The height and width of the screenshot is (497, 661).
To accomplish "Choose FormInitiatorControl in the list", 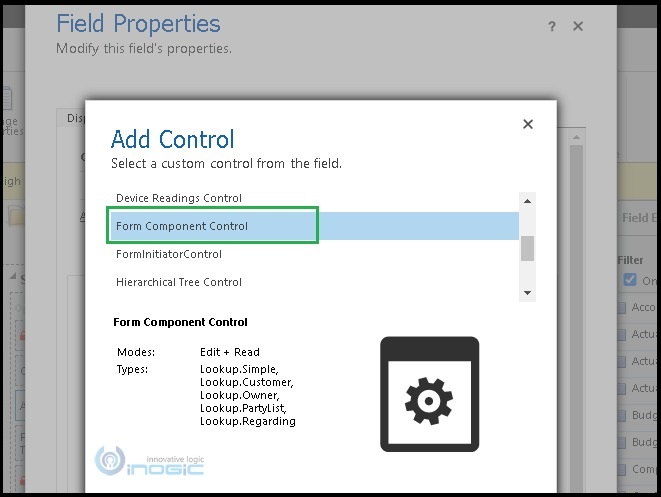I will point(169,254).
